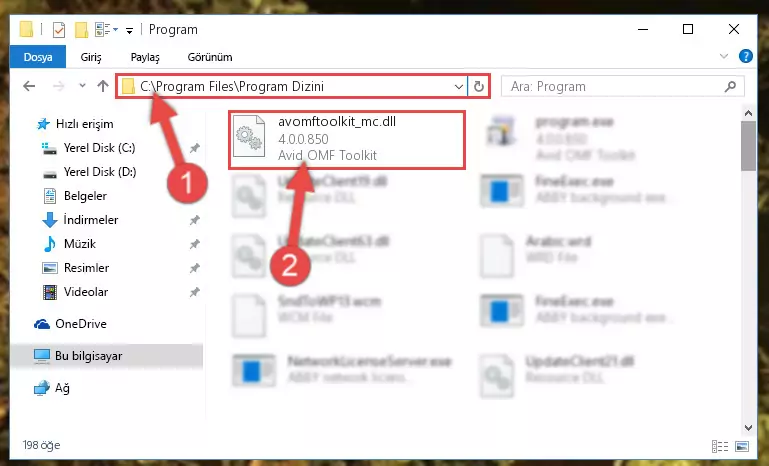Click the Ara: Program search field

coord(613,87)
